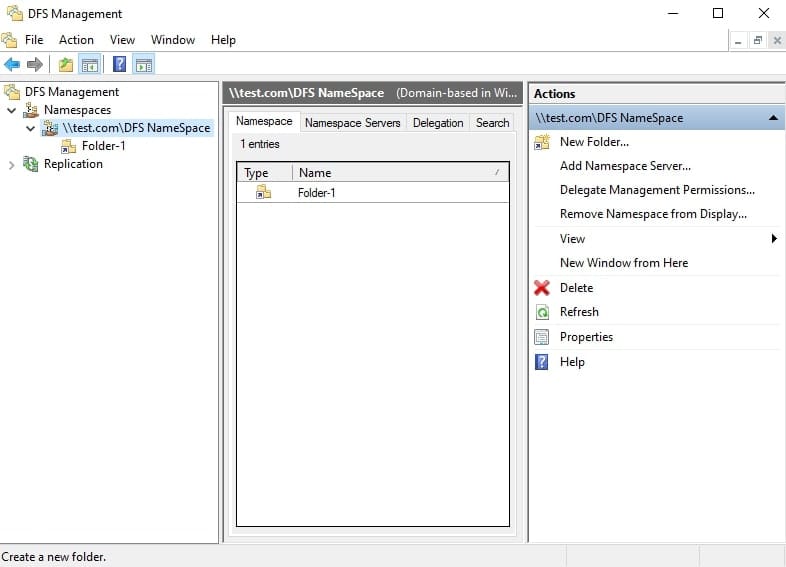Collapse the Namespaces tree node
This screenshot has height=567, width=786.
tap(12, 110)
